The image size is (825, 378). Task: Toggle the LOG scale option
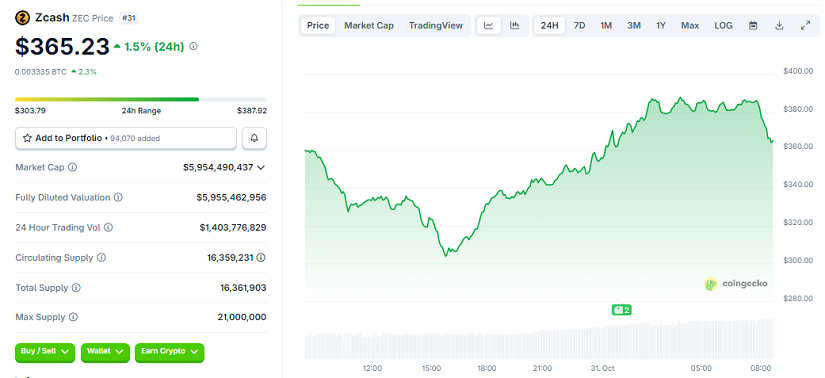pyautogui.click(x=723, y=25)
